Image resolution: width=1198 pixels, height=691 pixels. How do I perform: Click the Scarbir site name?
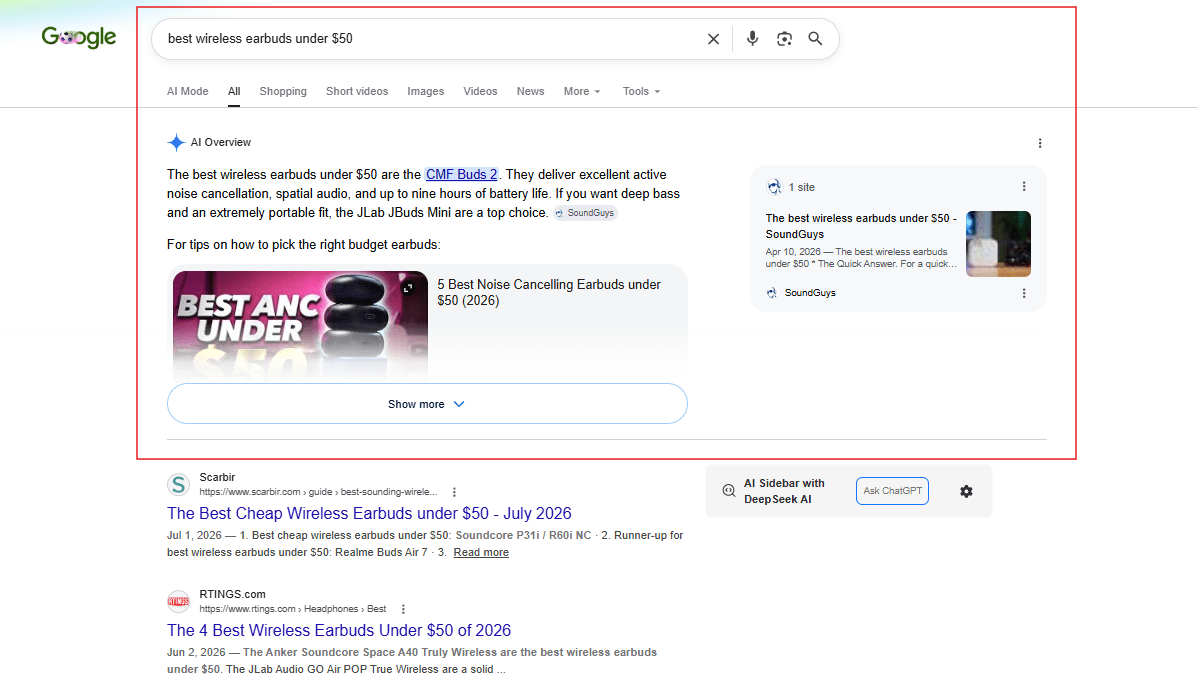coord(217,477)
